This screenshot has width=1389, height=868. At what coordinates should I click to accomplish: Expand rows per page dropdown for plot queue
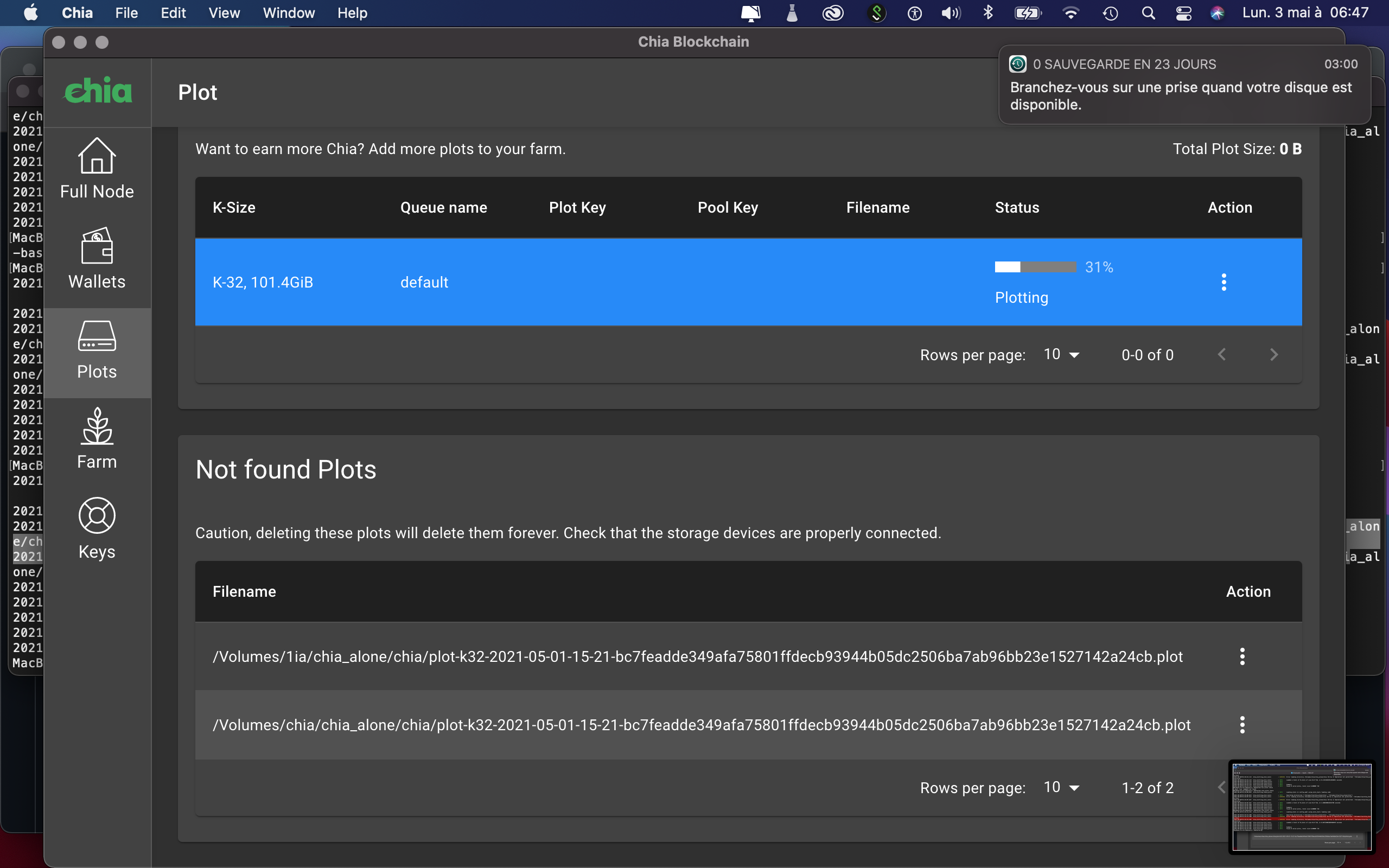coord(1061,355)
